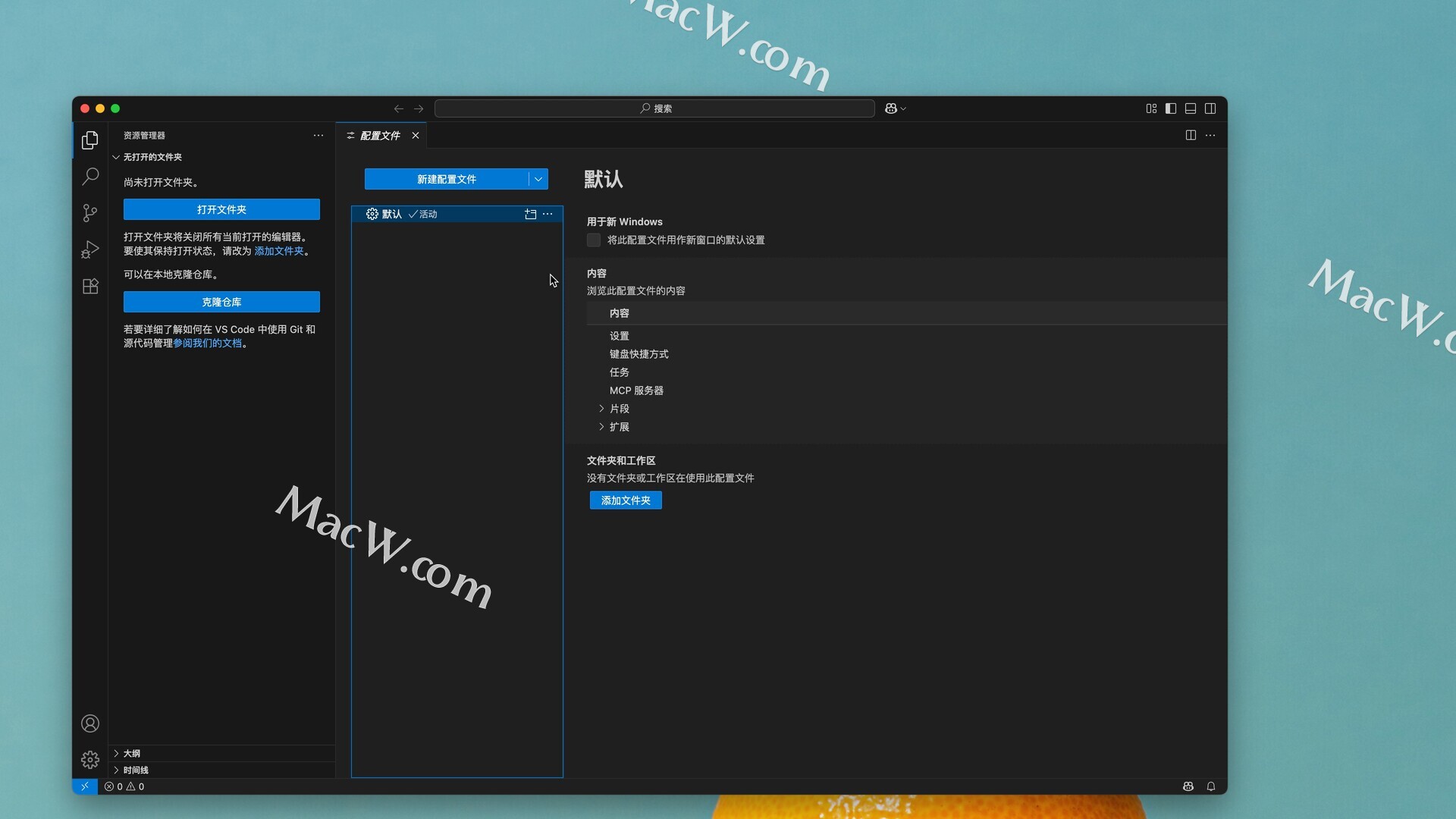Click the 默认 profile heading

click(604, 179)
